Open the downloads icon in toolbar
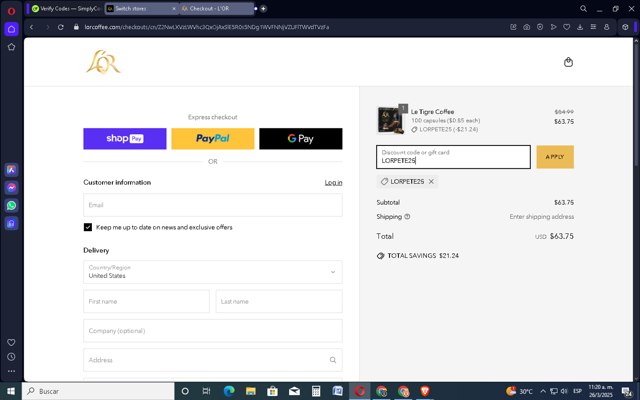This screenshot has width=640, height=400. tap(580, 27)
